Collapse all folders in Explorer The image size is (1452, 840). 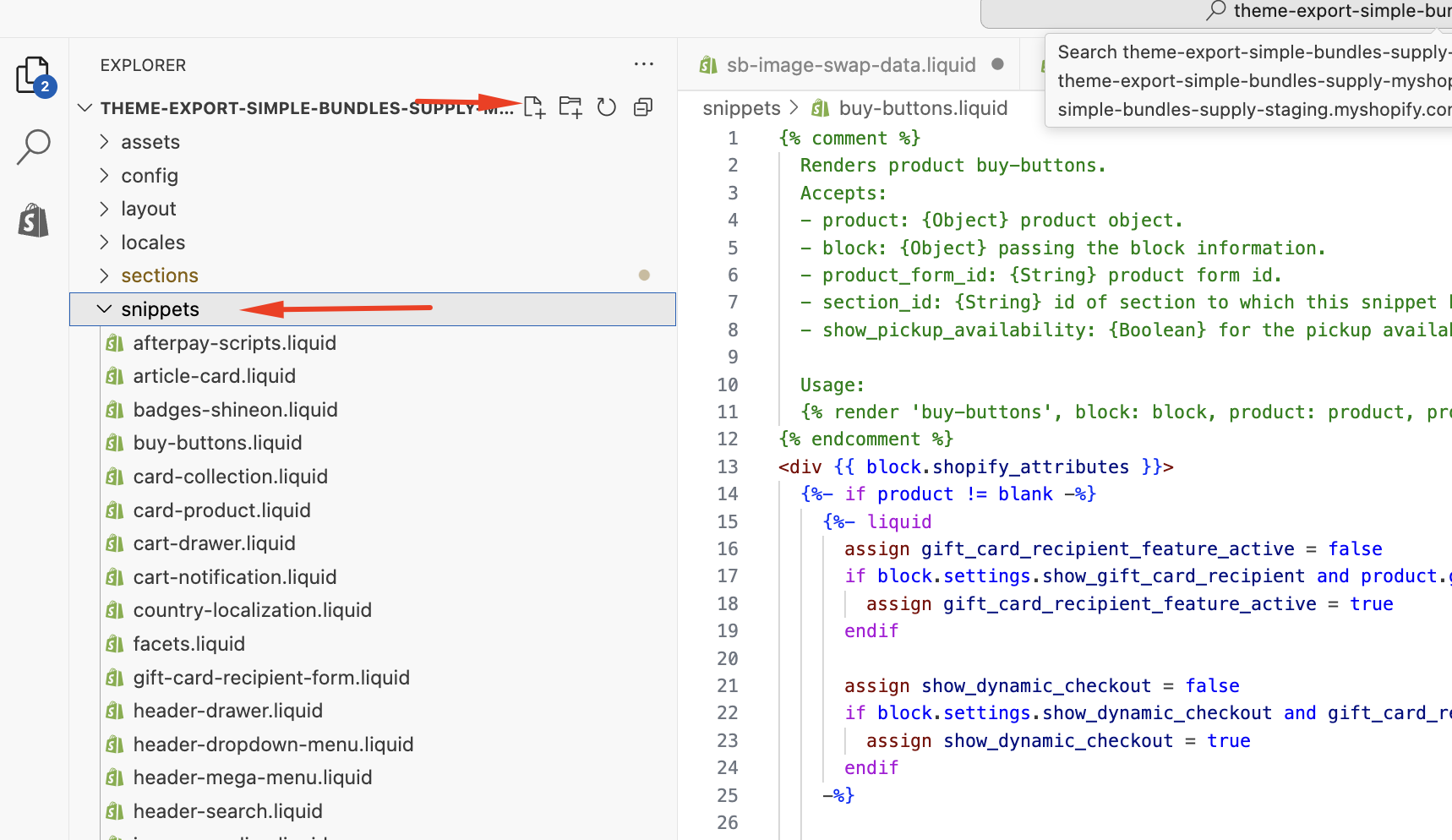click(643, 107)
